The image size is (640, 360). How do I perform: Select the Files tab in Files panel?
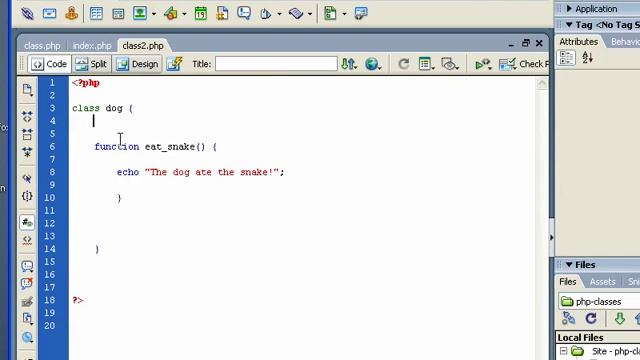pos(567,282)
